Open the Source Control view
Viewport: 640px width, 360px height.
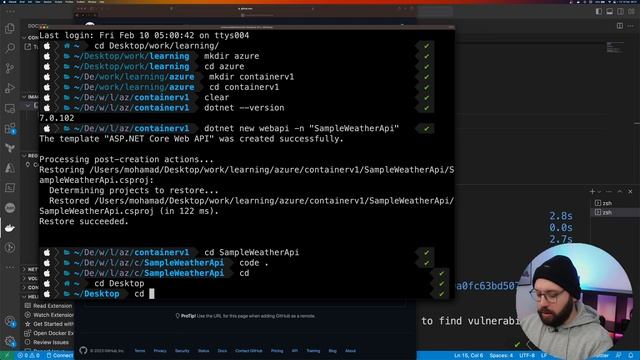click(10, 68)
